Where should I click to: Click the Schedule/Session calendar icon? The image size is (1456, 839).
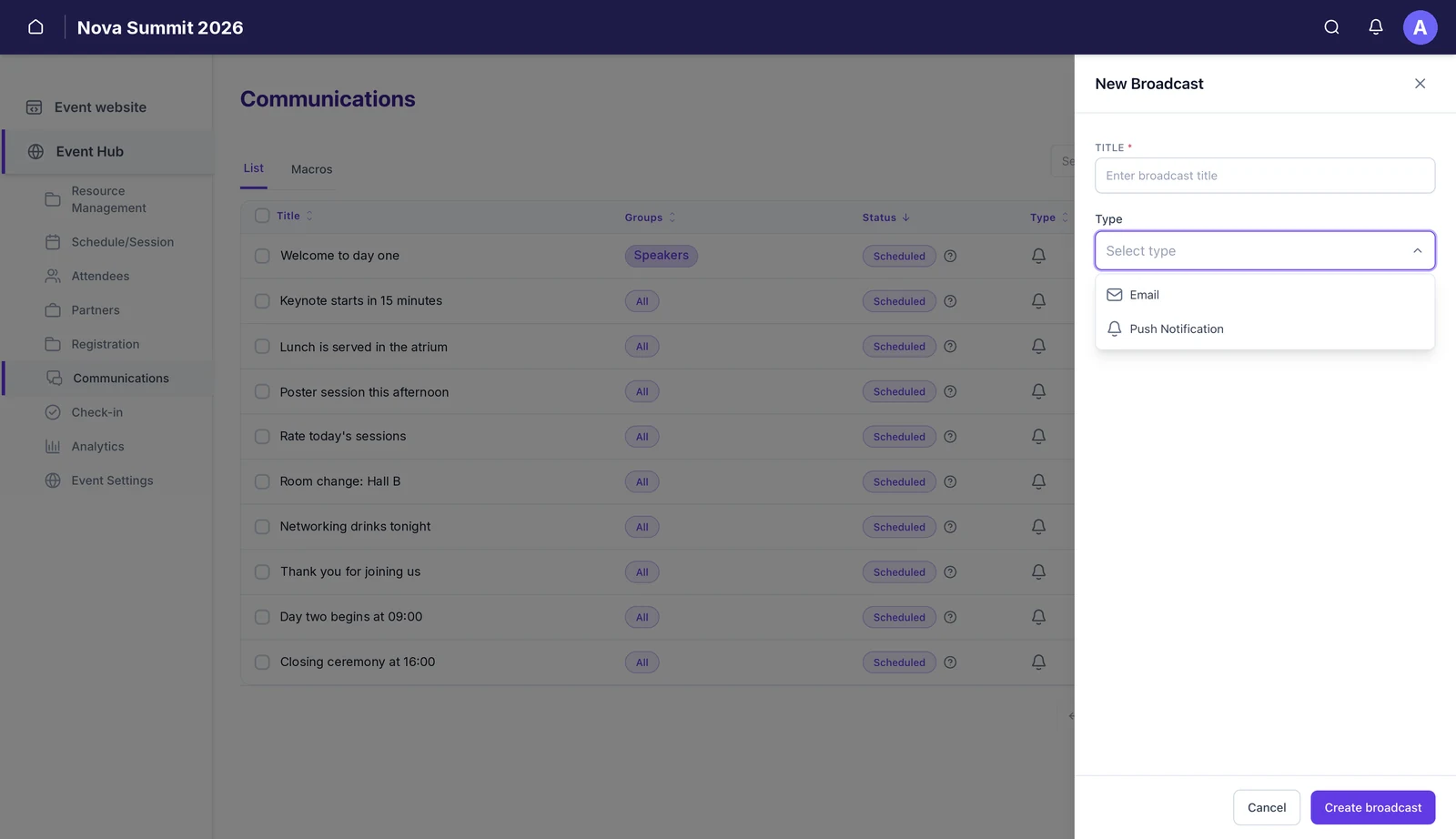click(53, 242)
